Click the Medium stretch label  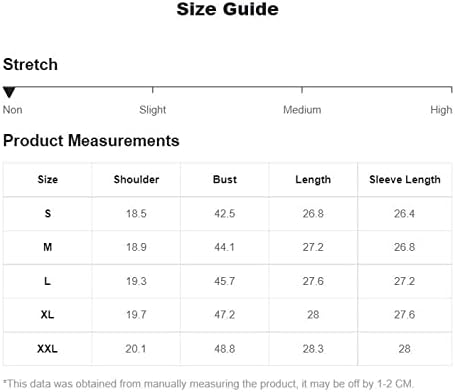tap(302, 110)
